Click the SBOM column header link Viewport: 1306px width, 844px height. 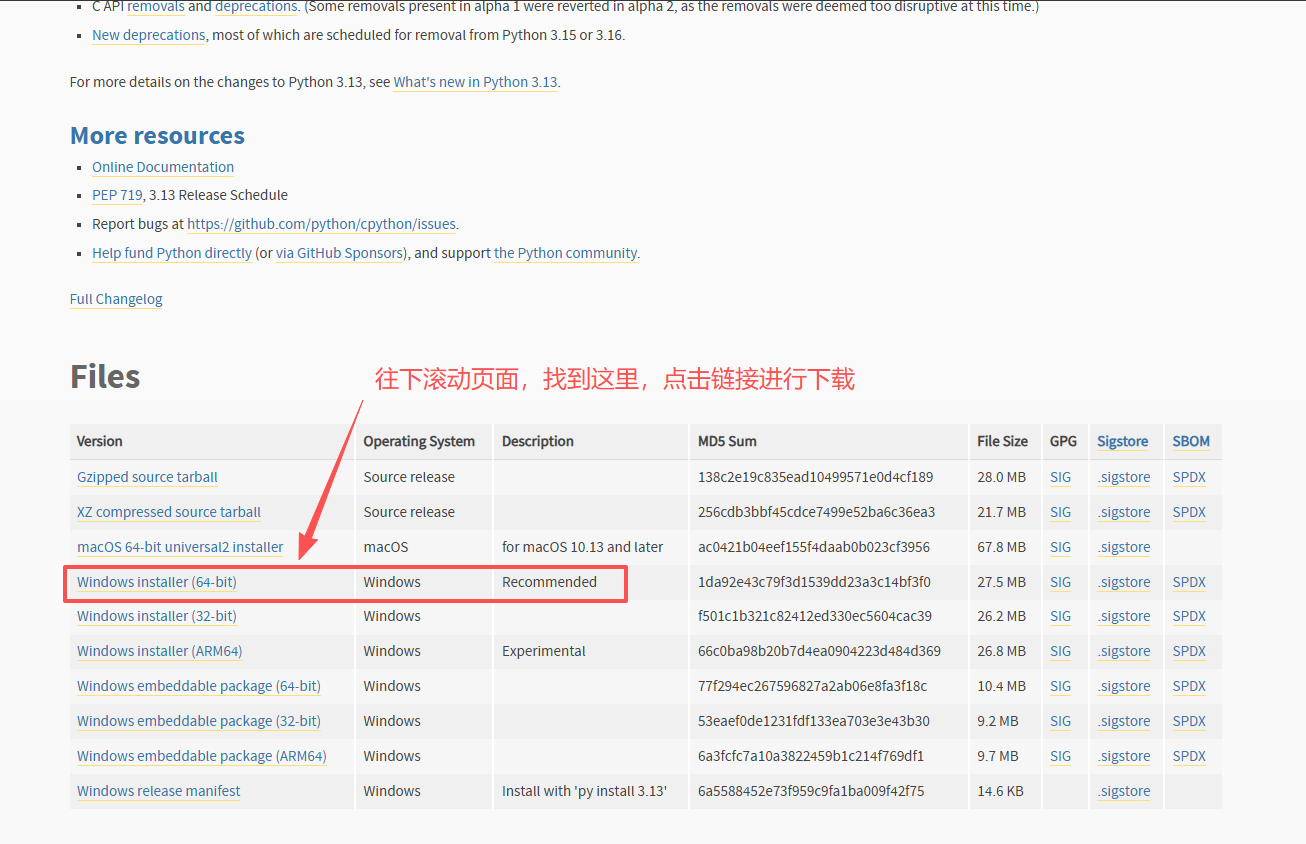[1191, 441]
